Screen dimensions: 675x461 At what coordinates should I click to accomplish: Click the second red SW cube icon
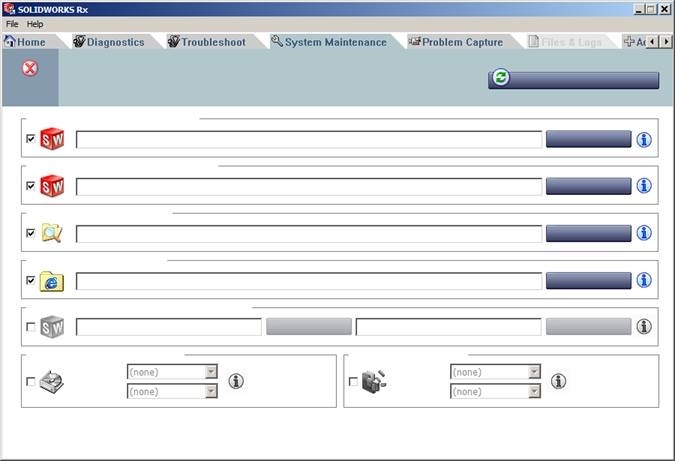point(52,186)
